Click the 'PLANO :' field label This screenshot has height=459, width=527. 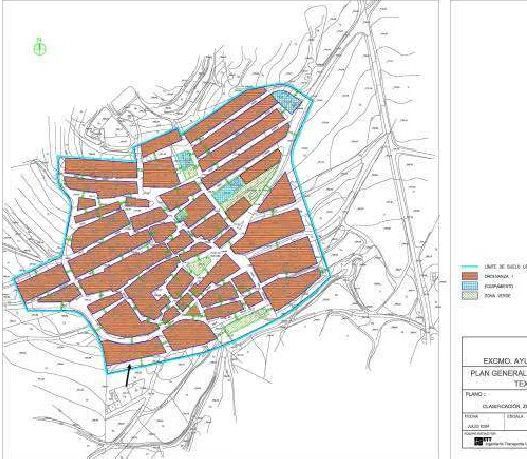(x=474, y=394)
